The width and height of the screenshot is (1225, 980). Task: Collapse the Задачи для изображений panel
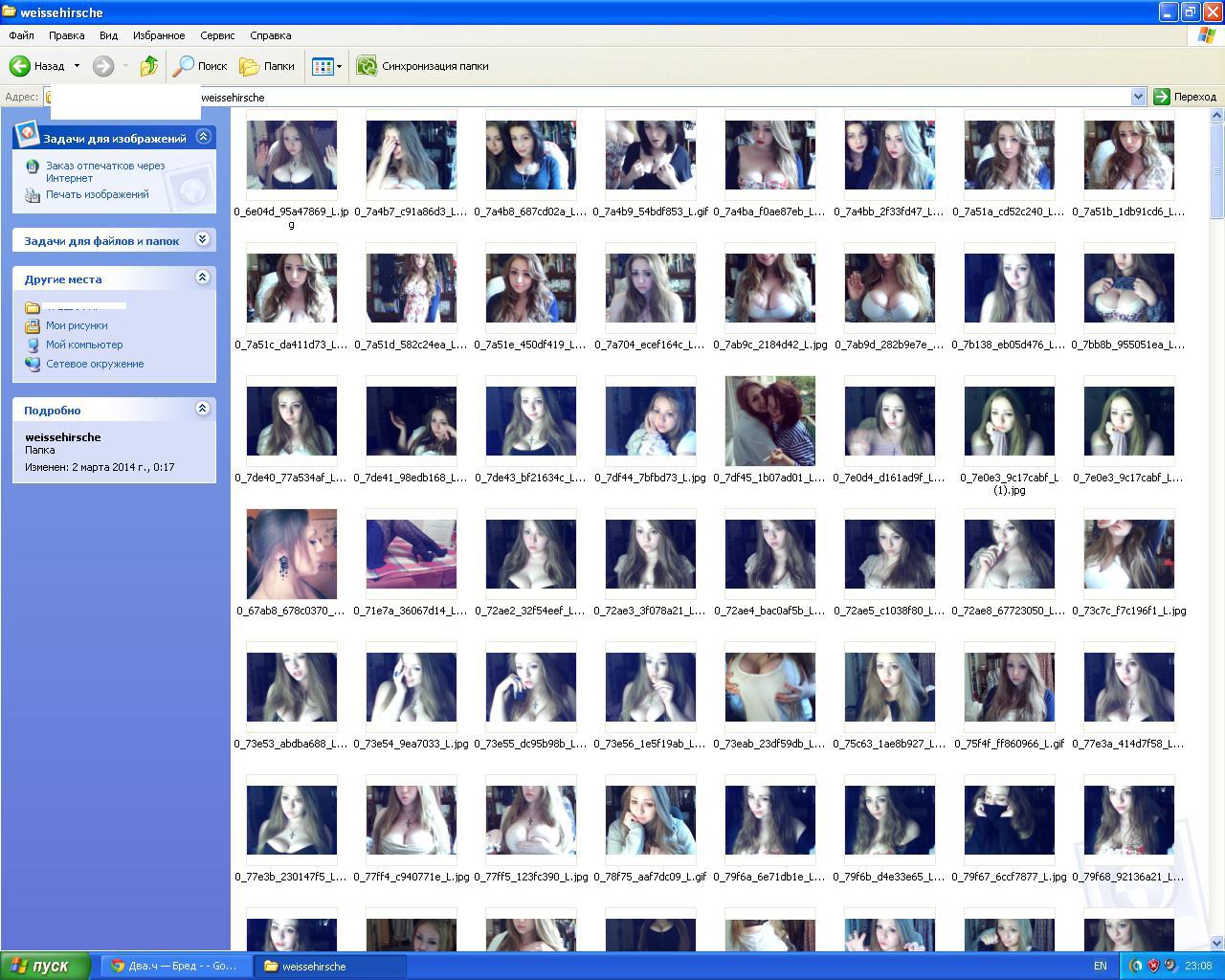[203, 137]
